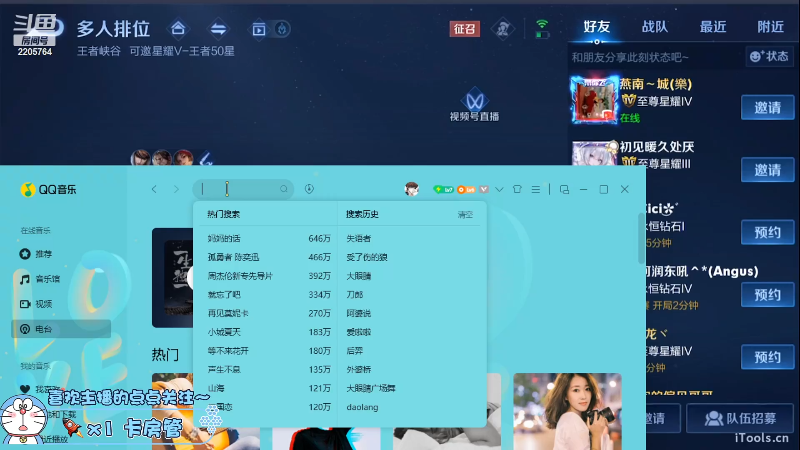Switch to 附近 tab
The width and height of the screenshot is (800, 450).
(x=770, y=27)
